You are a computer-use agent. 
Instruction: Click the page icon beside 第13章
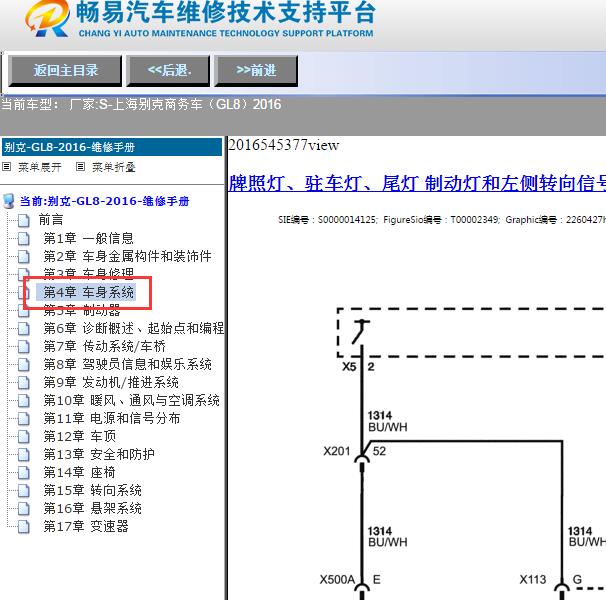[24, 455]
